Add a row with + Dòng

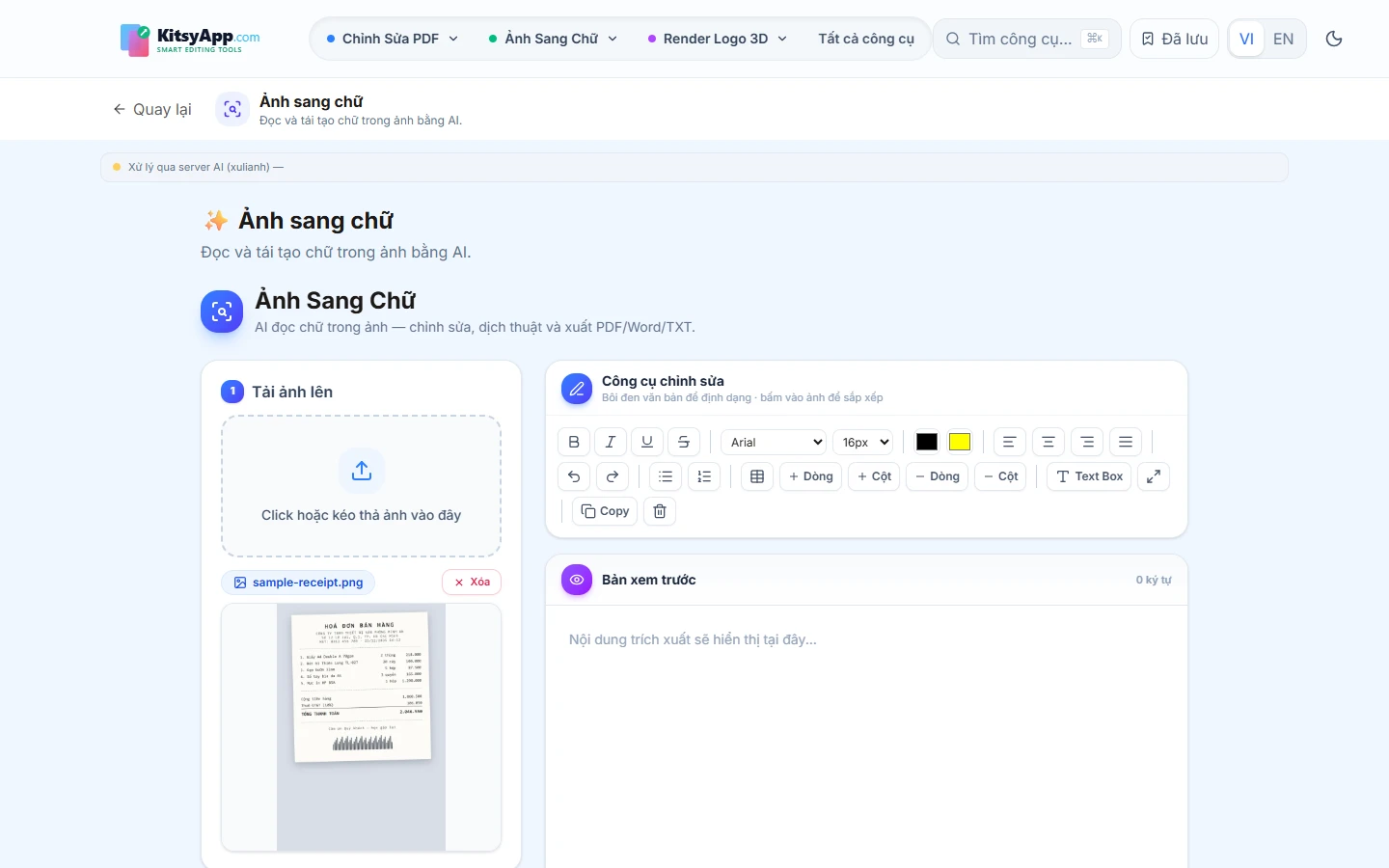point(811,476)
